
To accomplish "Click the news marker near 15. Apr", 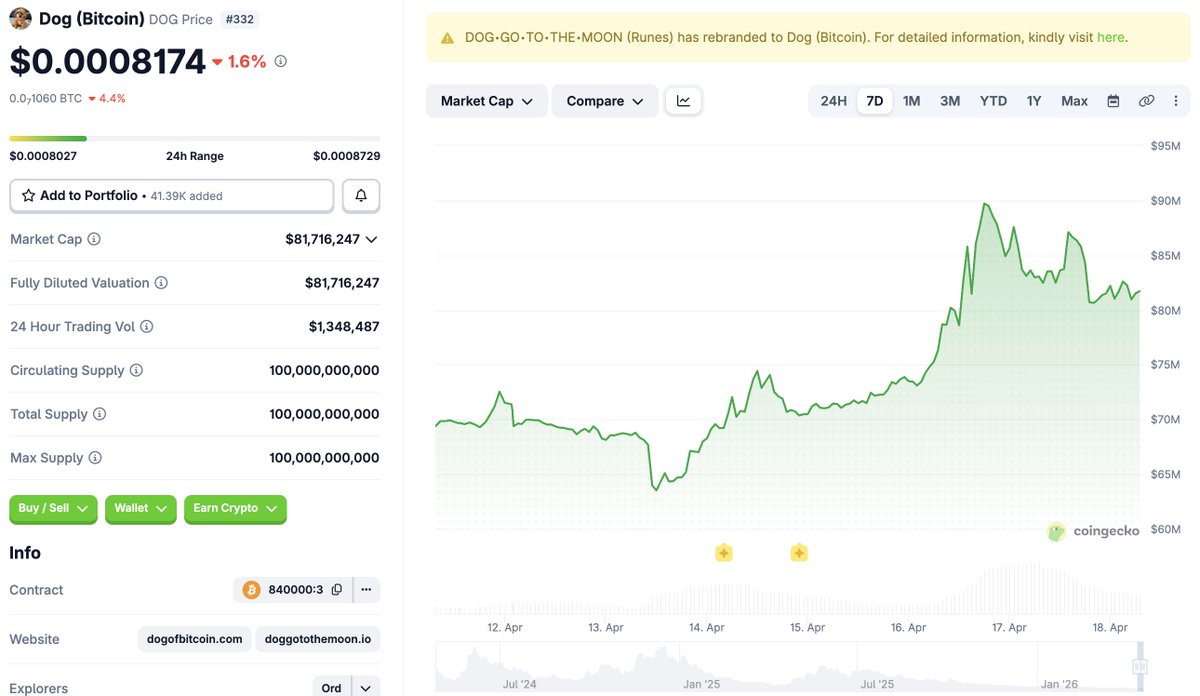I will (x=799, y=552).
